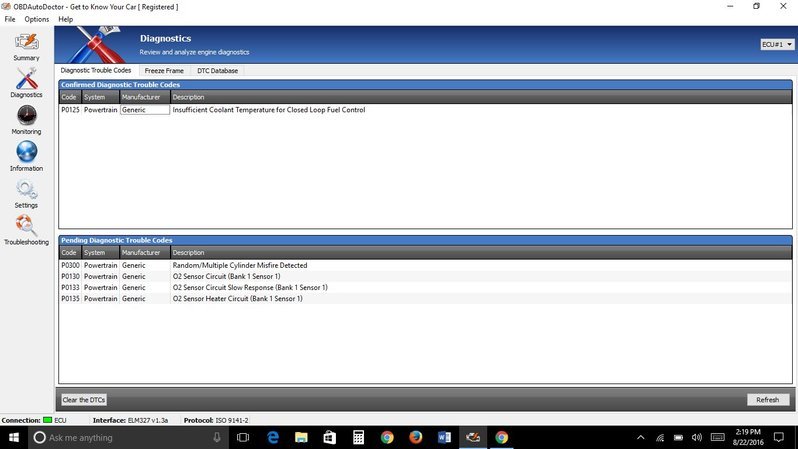Image resolution: width=798 pixels, height=449 pixels.
Task: Switch to Diagnostic Trouble Codes tab
Action: (x=96, y=70)
